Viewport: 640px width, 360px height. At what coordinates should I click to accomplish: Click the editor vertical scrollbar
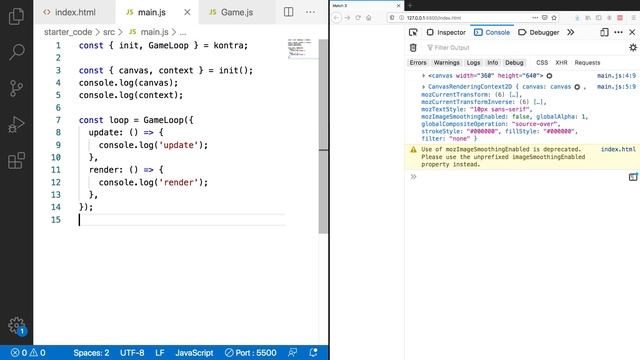tap(323, 136)
